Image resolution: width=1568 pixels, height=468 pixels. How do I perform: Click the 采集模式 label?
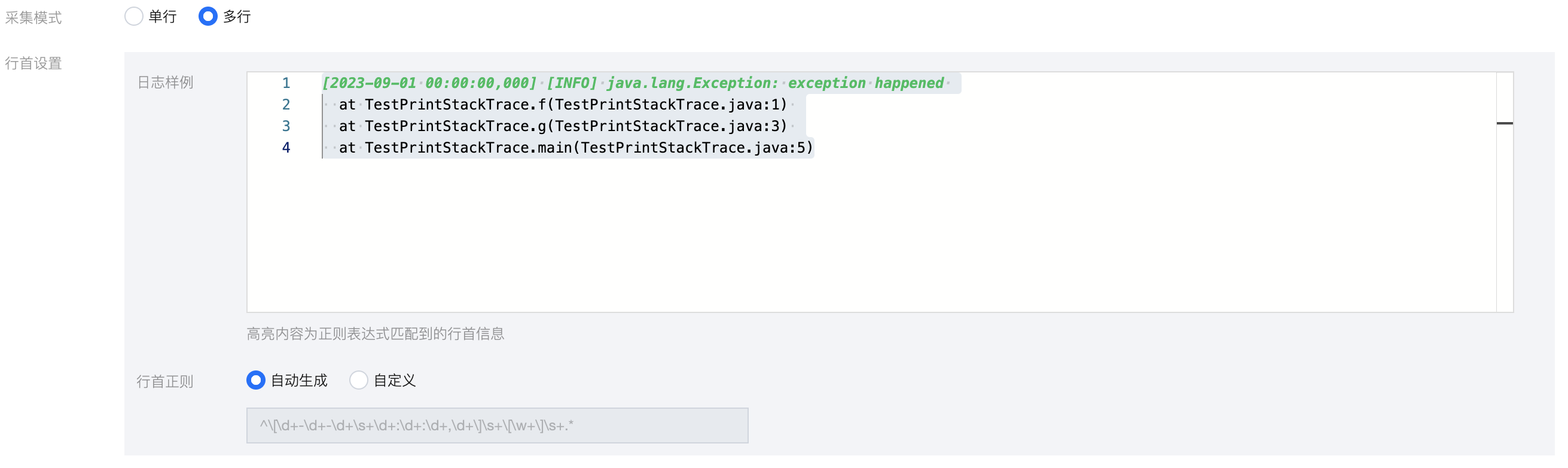(33, 18)
